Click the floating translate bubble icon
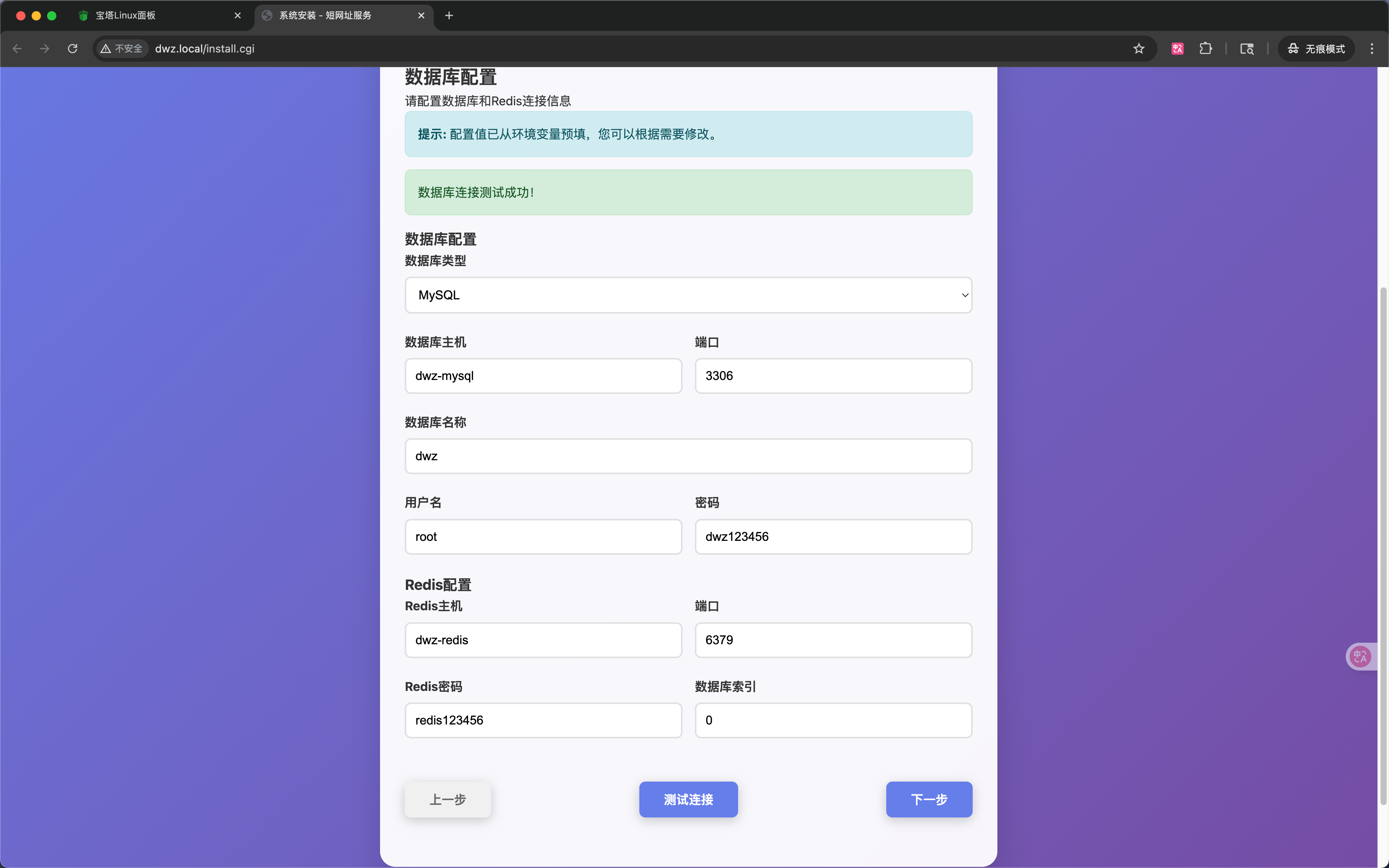 [x=1360, y=656]
